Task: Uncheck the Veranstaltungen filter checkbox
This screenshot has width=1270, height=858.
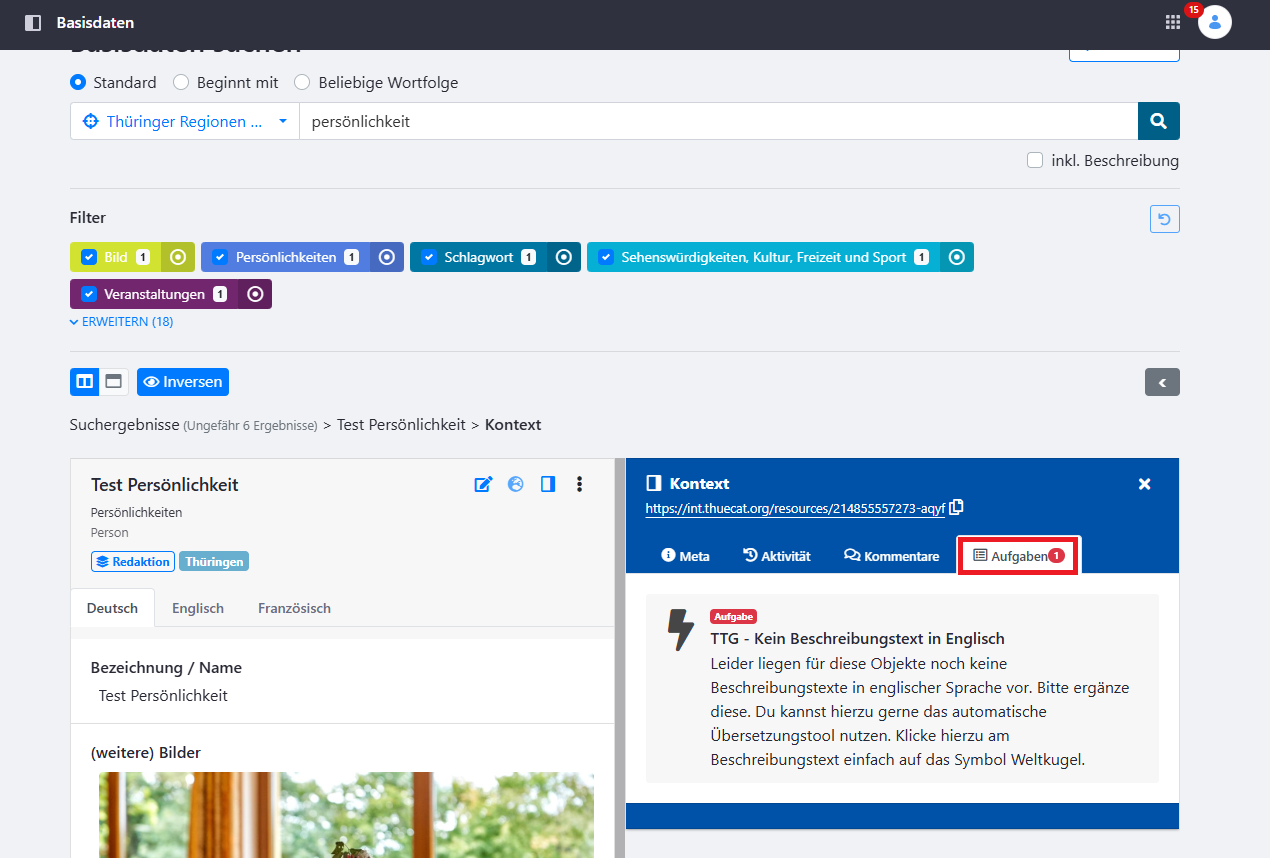Action: coord(88,294)
